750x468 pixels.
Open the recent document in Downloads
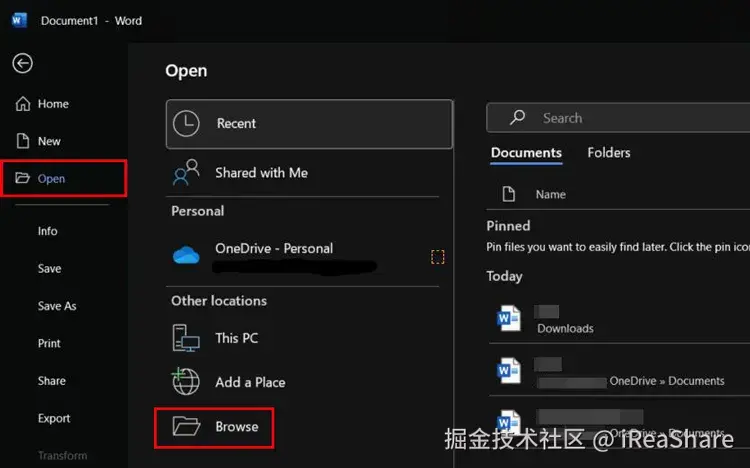619,319
